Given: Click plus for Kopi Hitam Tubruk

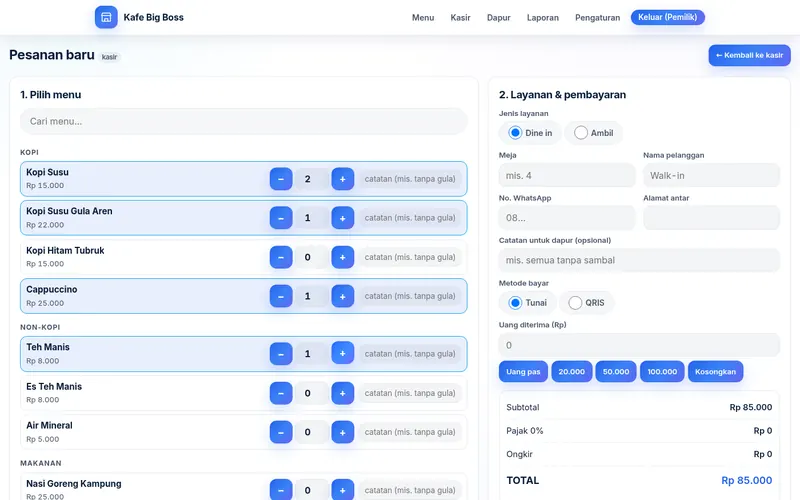Looking at the screenshot, I should (x=342, y=257).
